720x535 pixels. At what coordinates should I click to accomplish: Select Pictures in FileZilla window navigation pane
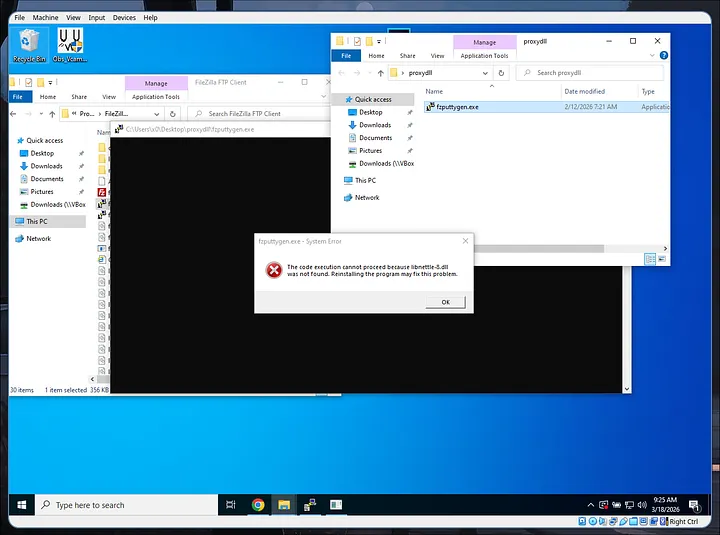(42, 191)
